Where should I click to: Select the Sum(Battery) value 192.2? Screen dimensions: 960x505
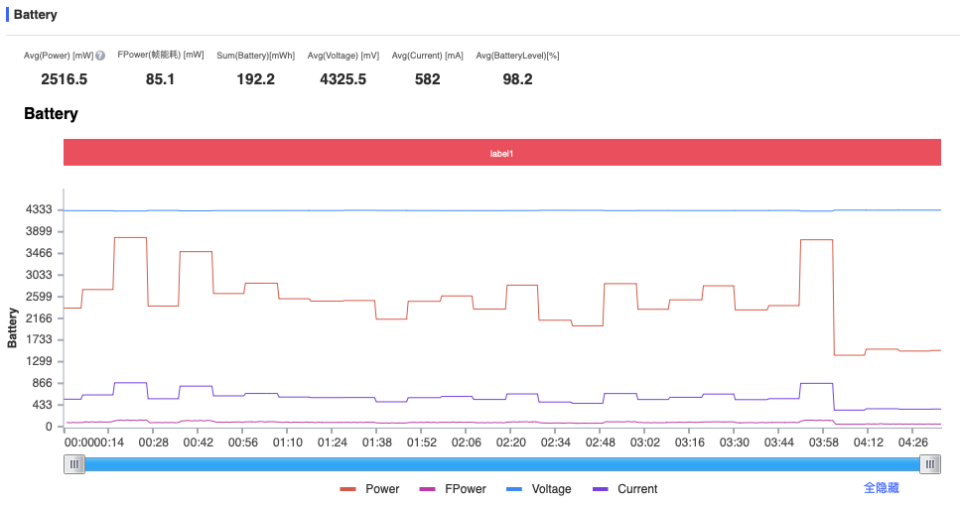(x=256, y=80)
